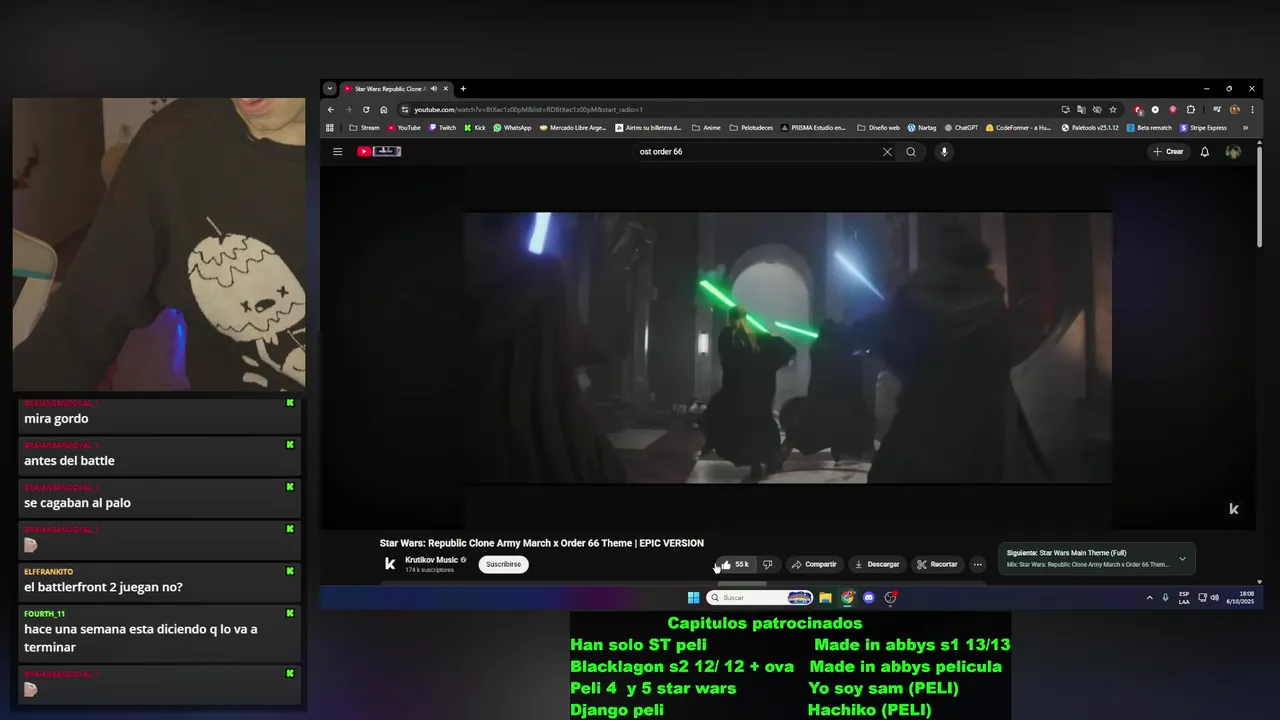Viewport: 1280px width, 720px height.
Task: Select chat message 'se cagaban al palo'
Action: 77,503
